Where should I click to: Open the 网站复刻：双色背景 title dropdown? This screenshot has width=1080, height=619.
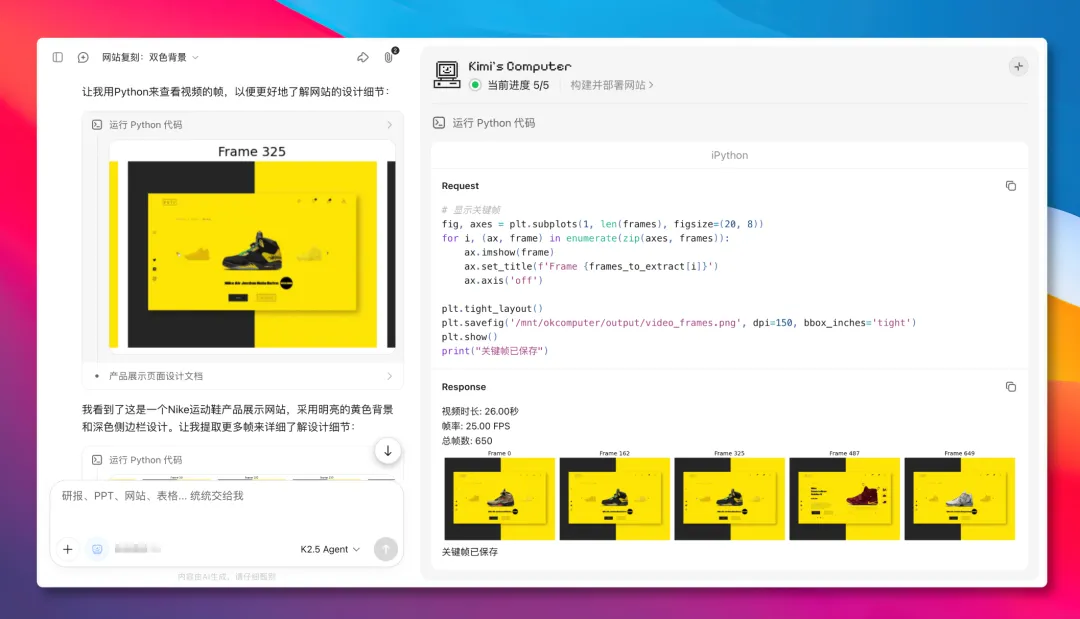pyautogui.click(x=150, y=57)
